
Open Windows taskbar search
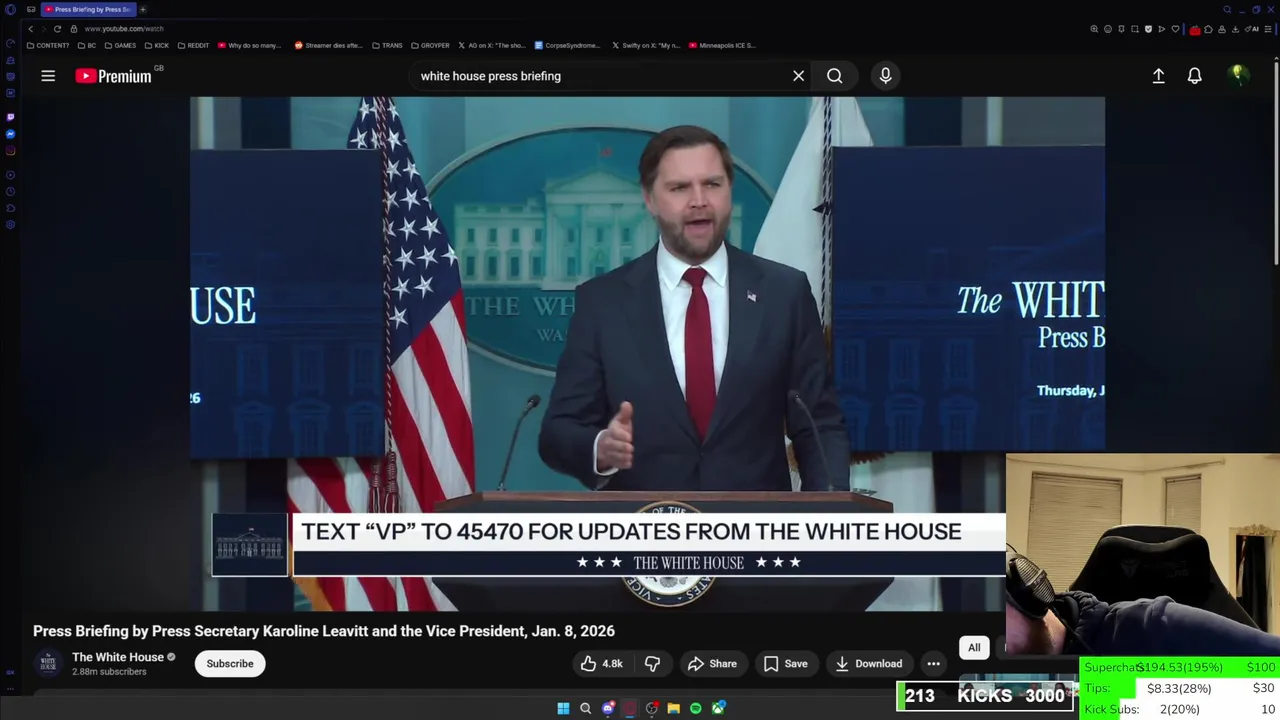[585, 708]
